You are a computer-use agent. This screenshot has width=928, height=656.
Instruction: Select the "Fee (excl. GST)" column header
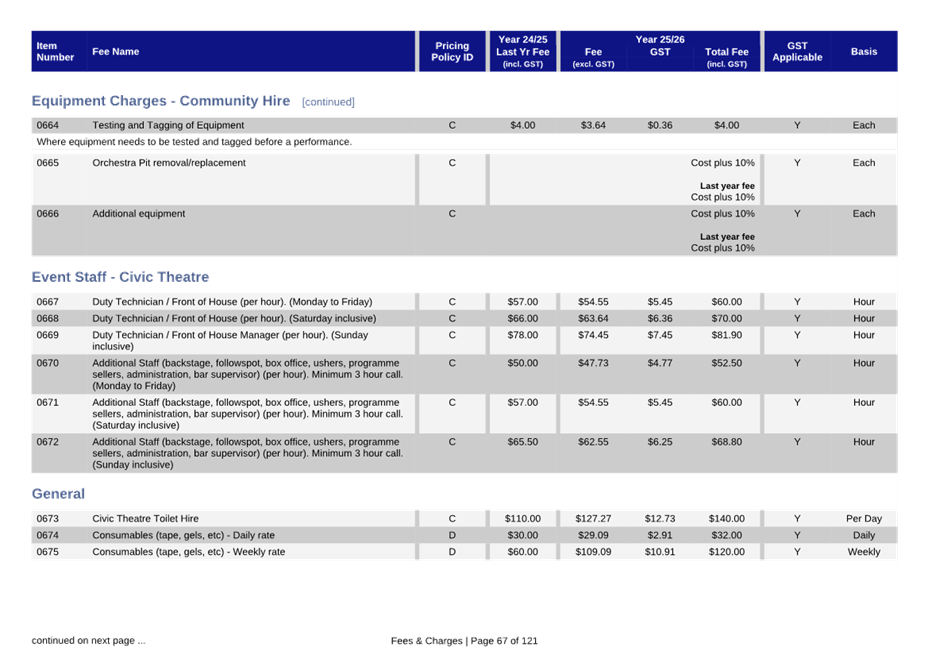pos(593,57)
